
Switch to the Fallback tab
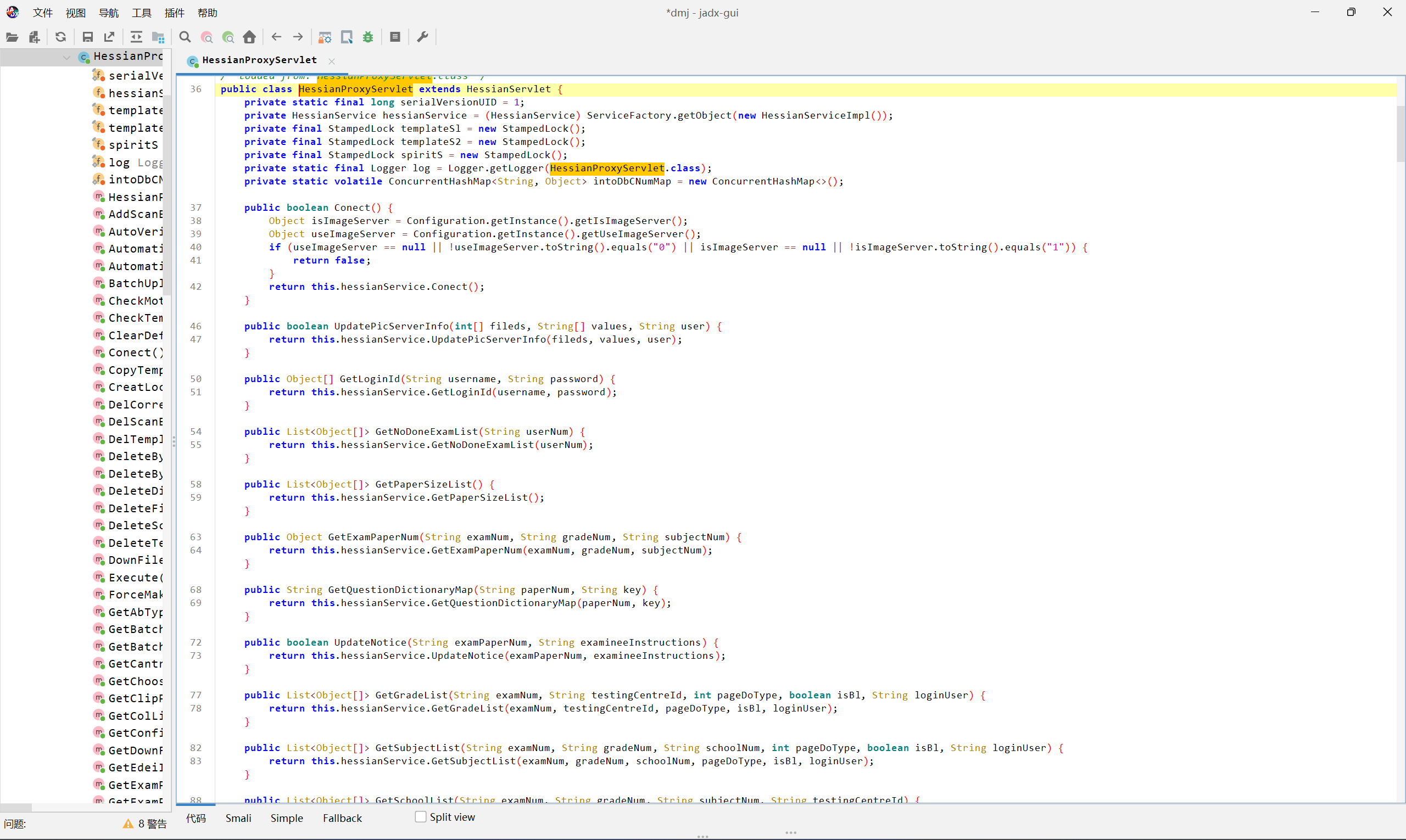342,818
